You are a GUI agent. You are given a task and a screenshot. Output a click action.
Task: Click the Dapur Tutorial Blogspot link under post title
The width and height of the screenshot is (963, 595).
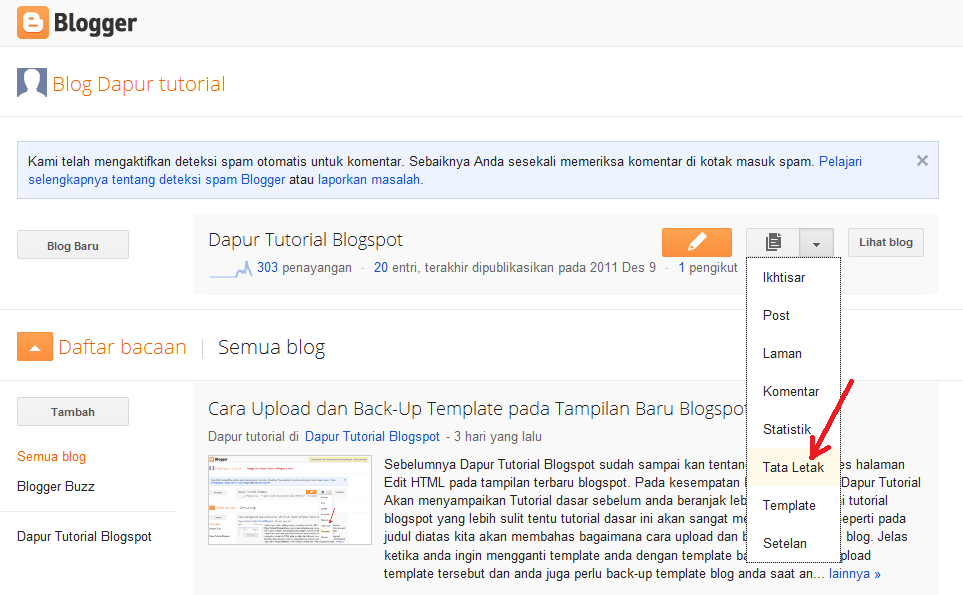(x=372, y=437)
